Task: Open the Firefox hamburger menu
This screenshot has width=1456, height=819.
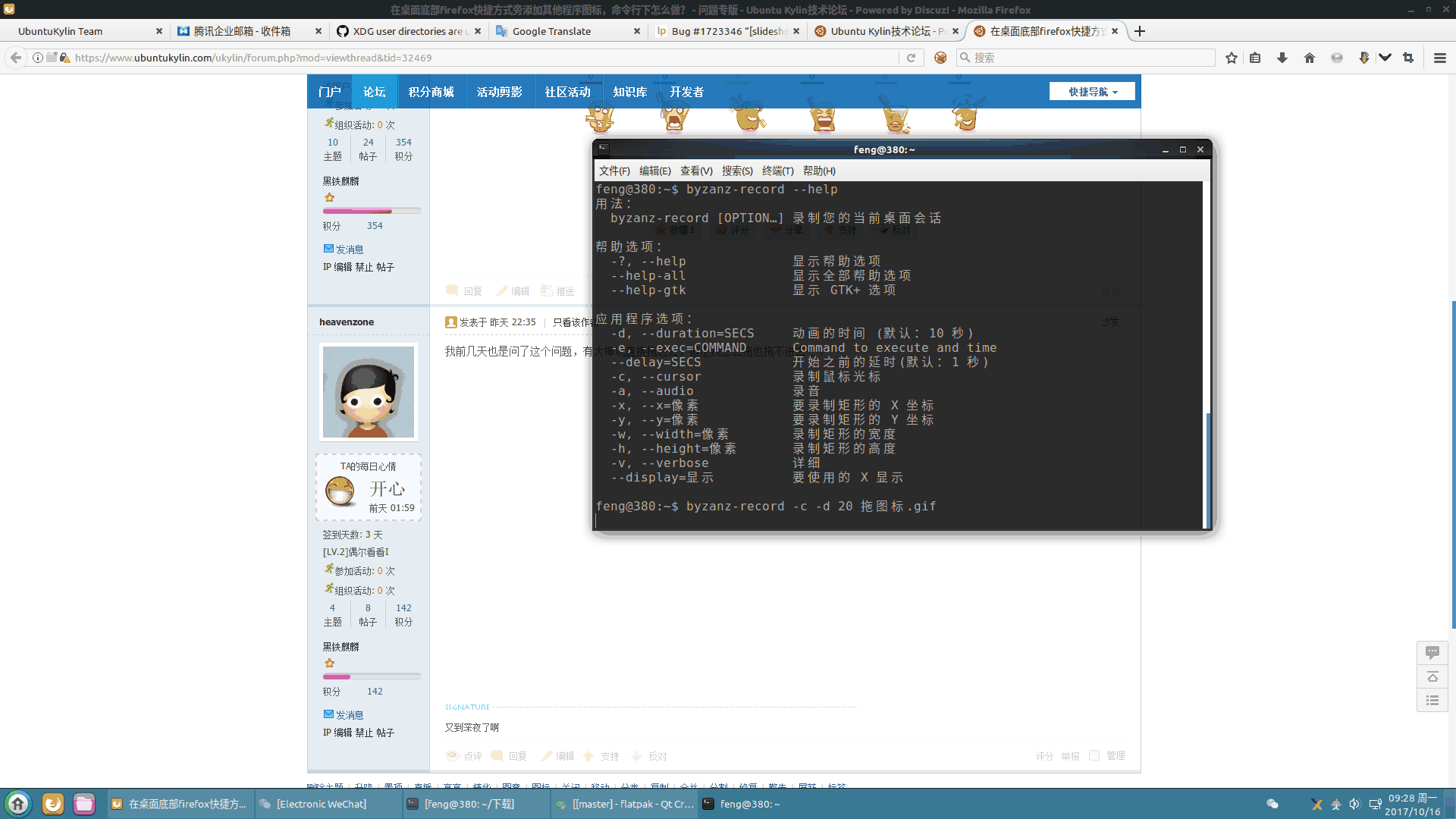Action: 1440,58
